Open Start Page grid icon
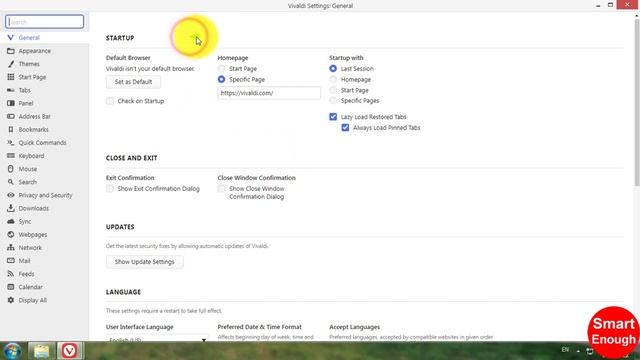 click(x=11, y=77)
